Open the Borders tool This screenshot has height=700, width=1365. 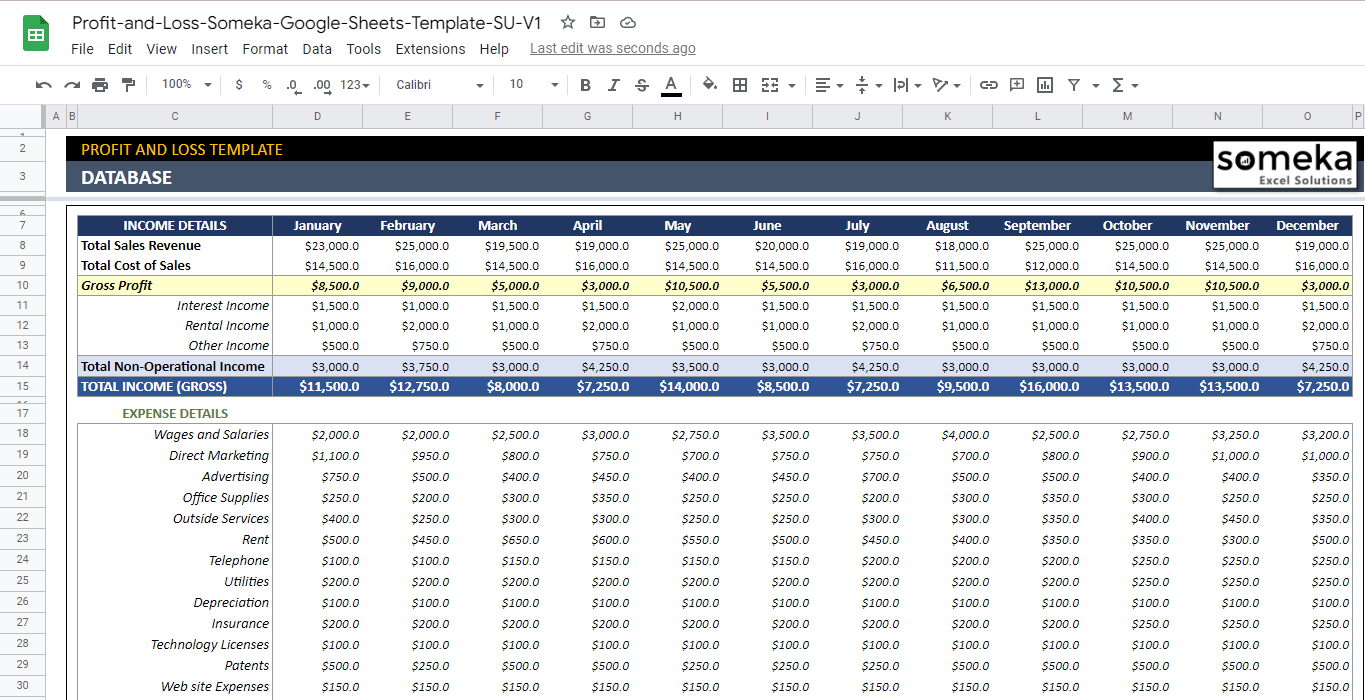740,85
